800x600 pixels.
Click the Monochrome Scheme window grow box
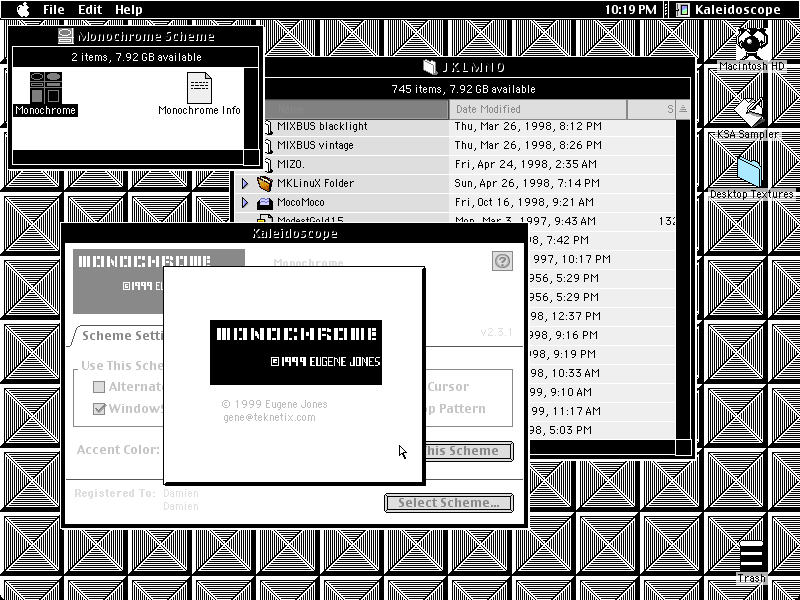[x=252, y=157]
